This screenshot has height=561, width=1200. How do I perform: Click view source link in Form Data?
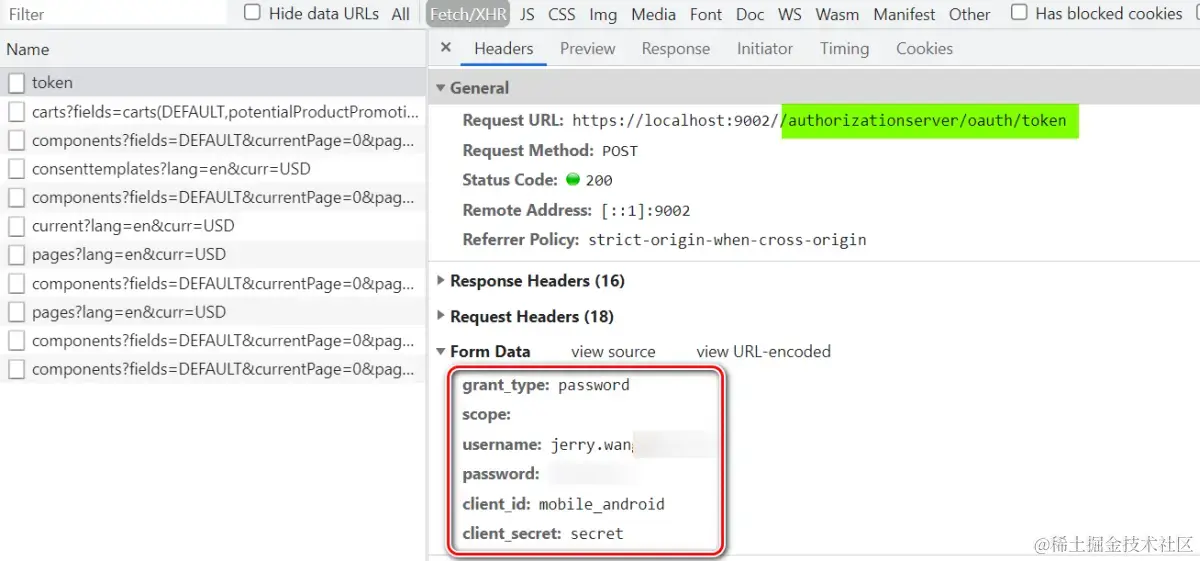(x=613, y=352)
